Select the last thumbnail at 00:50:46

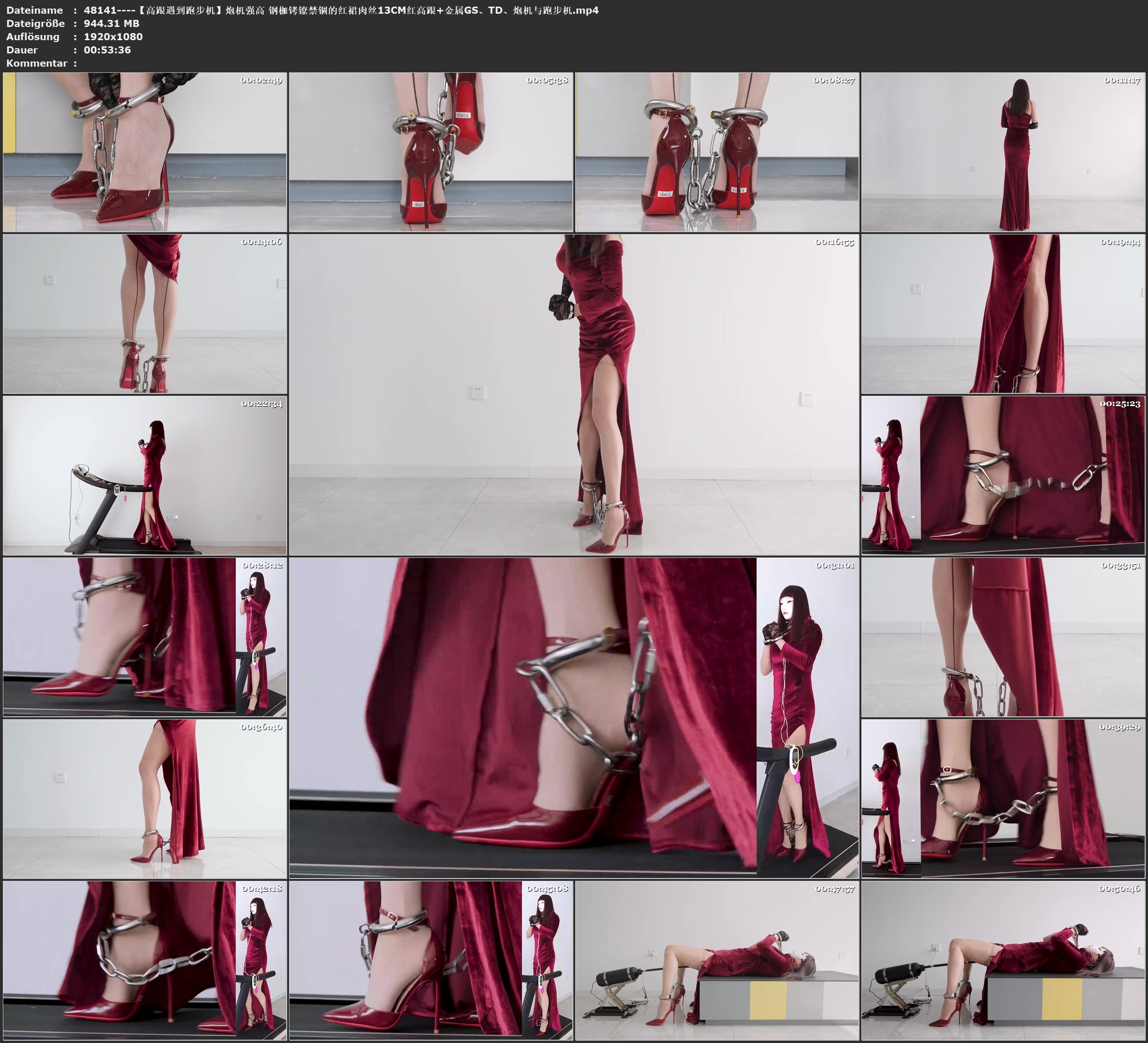coord(1003,960)
